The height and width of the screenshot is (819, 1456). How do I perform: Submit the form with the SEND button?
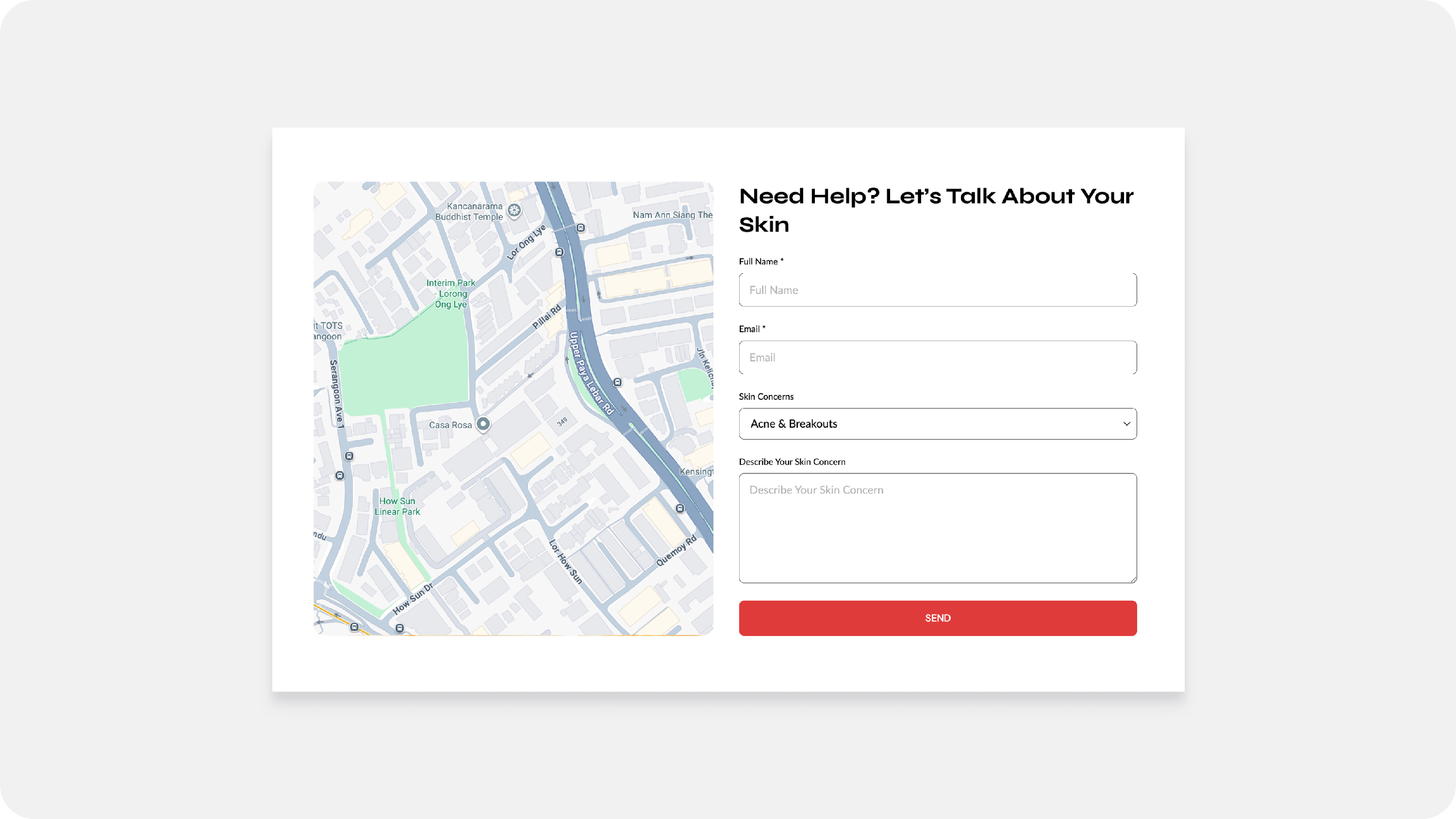(938, 618)
